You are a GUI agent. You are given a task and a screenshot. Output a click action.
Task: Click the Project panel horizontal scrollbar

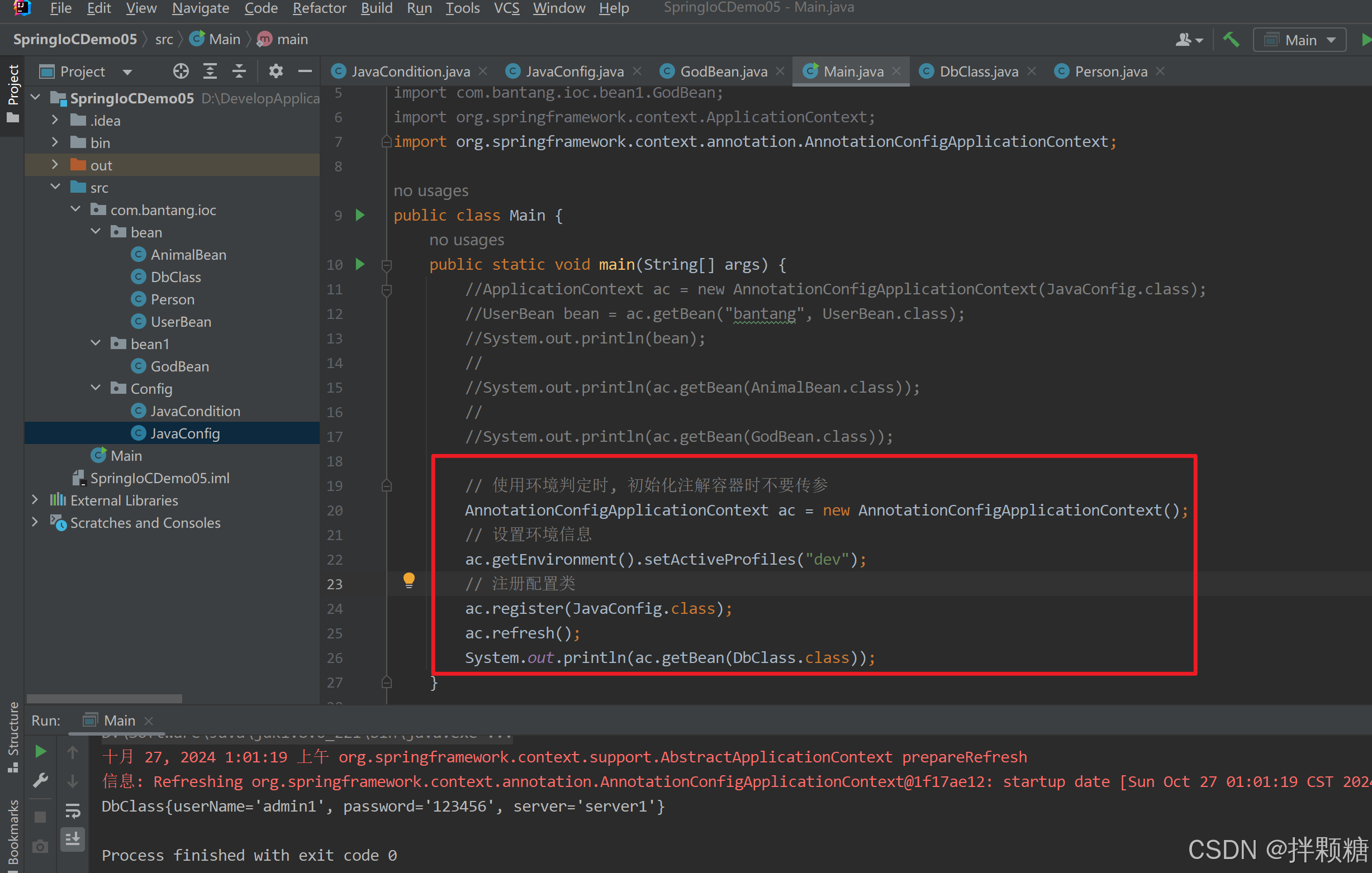tap(105, 699)
